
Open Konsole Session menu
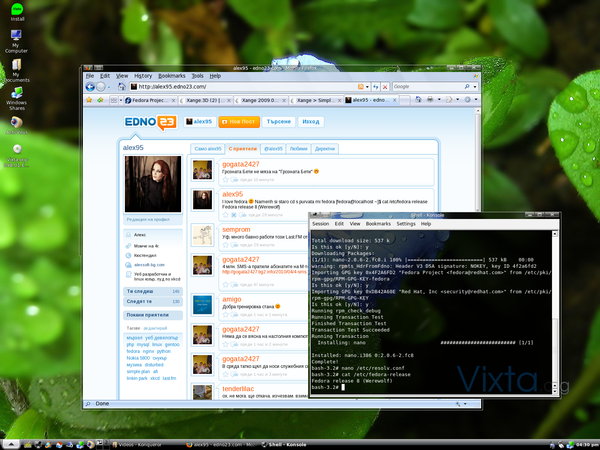click(321, 224)
